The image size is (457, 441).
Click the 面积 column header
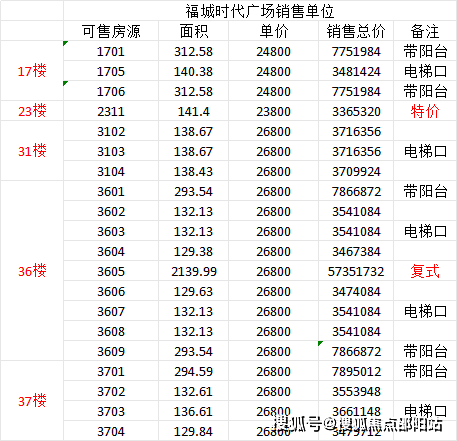click(x=193, y=31)
